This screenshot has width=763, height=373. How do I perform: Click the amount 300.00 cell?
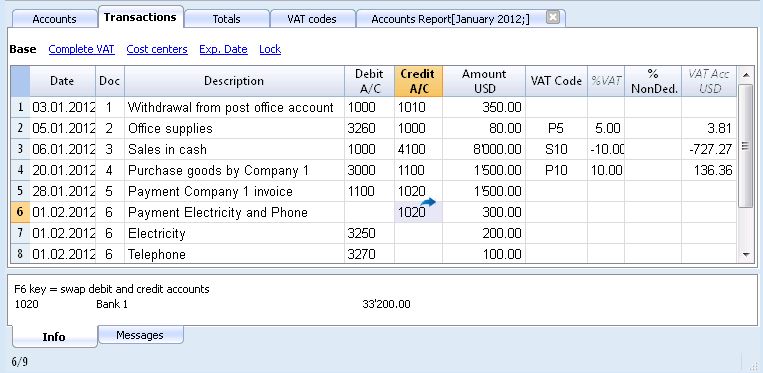point(484,213)
